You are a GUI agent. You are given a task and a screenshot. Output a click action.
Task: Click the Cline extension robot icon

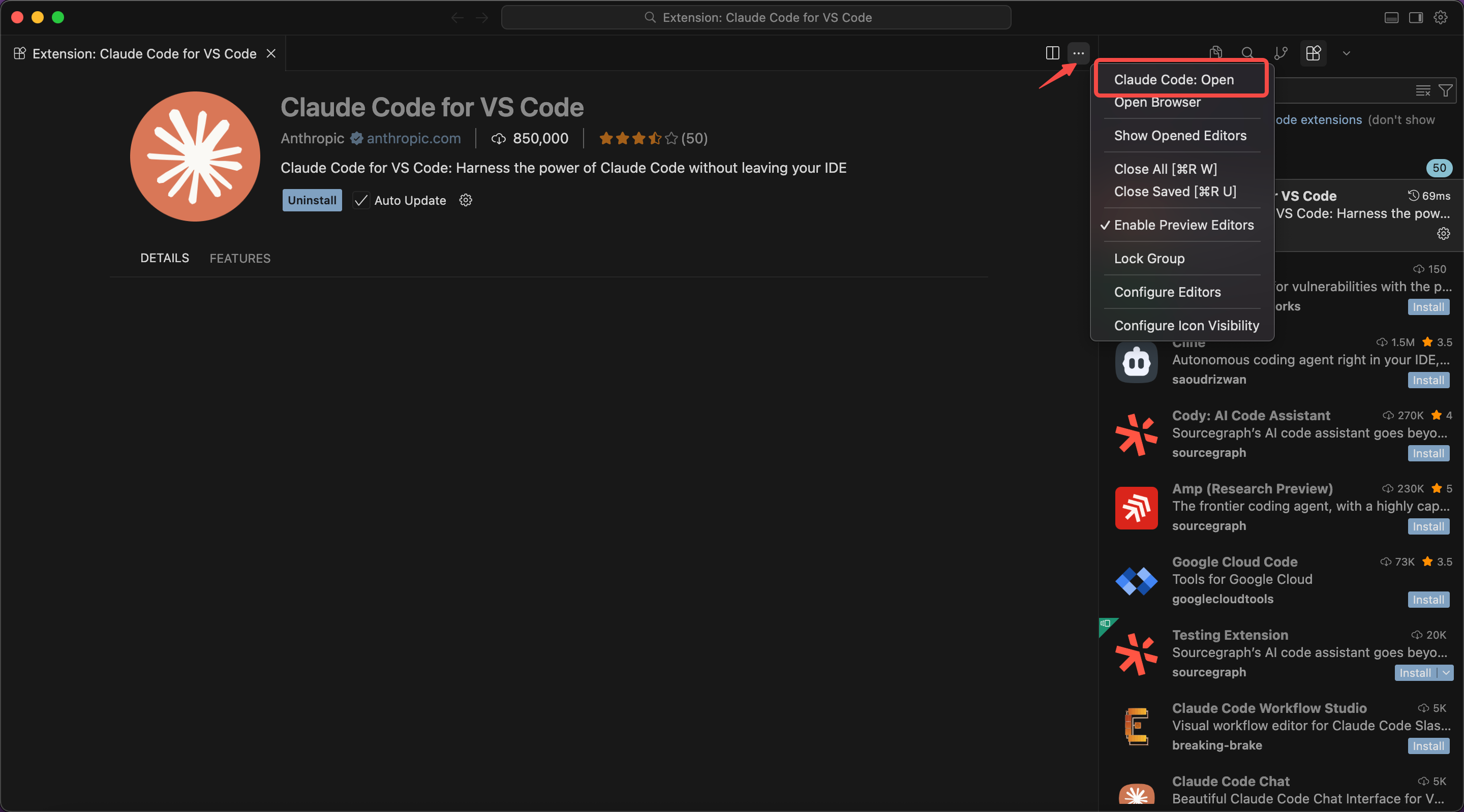coord(1136,362)
